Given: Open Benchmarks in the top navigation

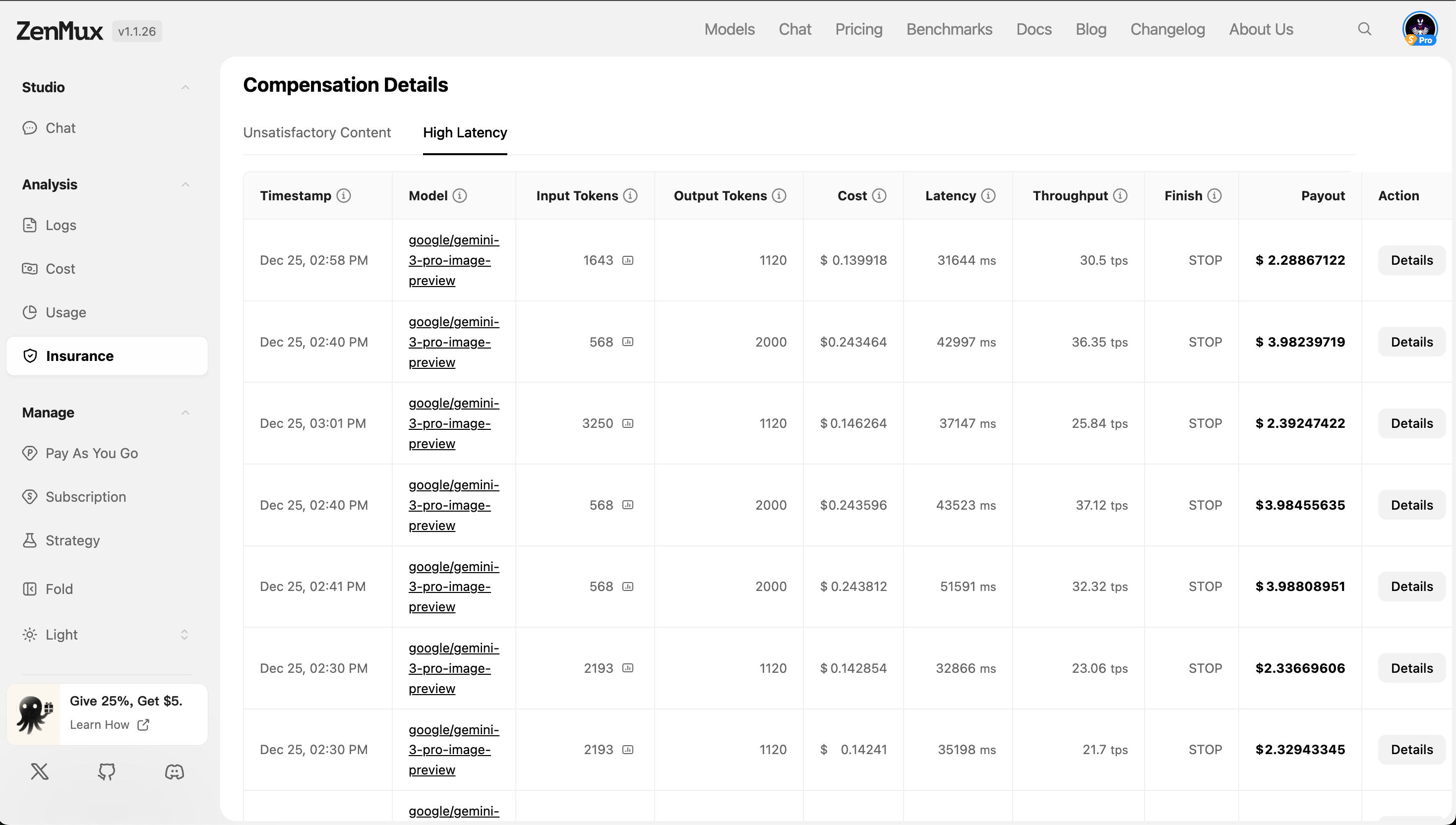Looking at the screenshot, I should [x=949, y=29].
